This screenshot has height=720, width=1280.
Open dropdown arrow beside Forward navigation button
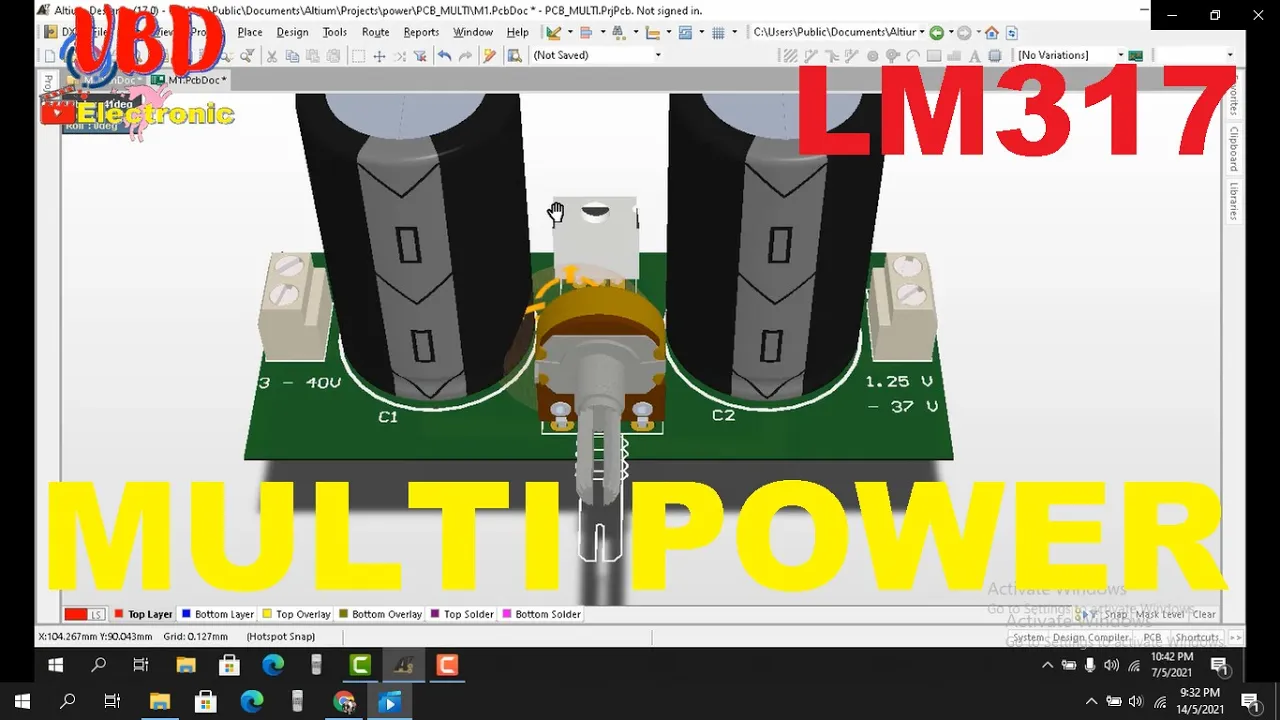click(x=979, y=32)
